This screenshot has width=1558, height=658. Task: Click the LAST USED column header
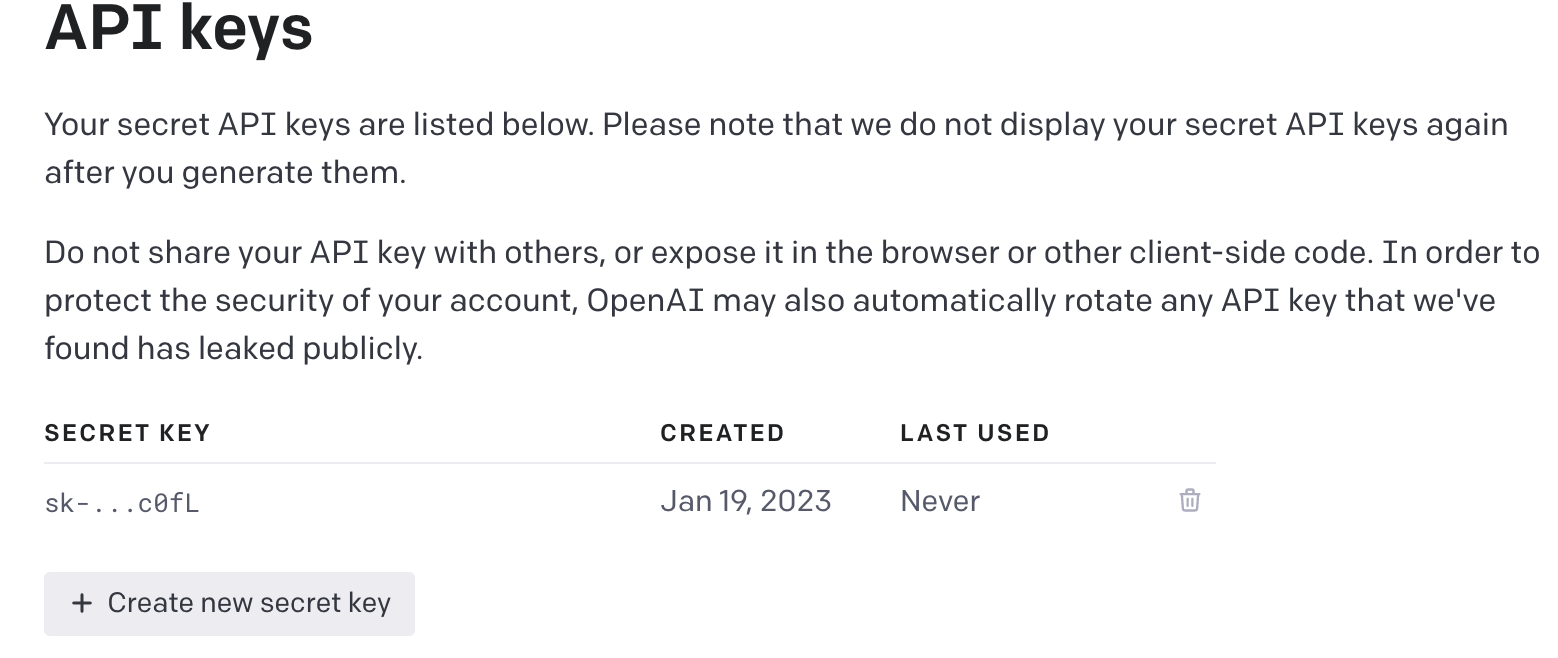974,433
